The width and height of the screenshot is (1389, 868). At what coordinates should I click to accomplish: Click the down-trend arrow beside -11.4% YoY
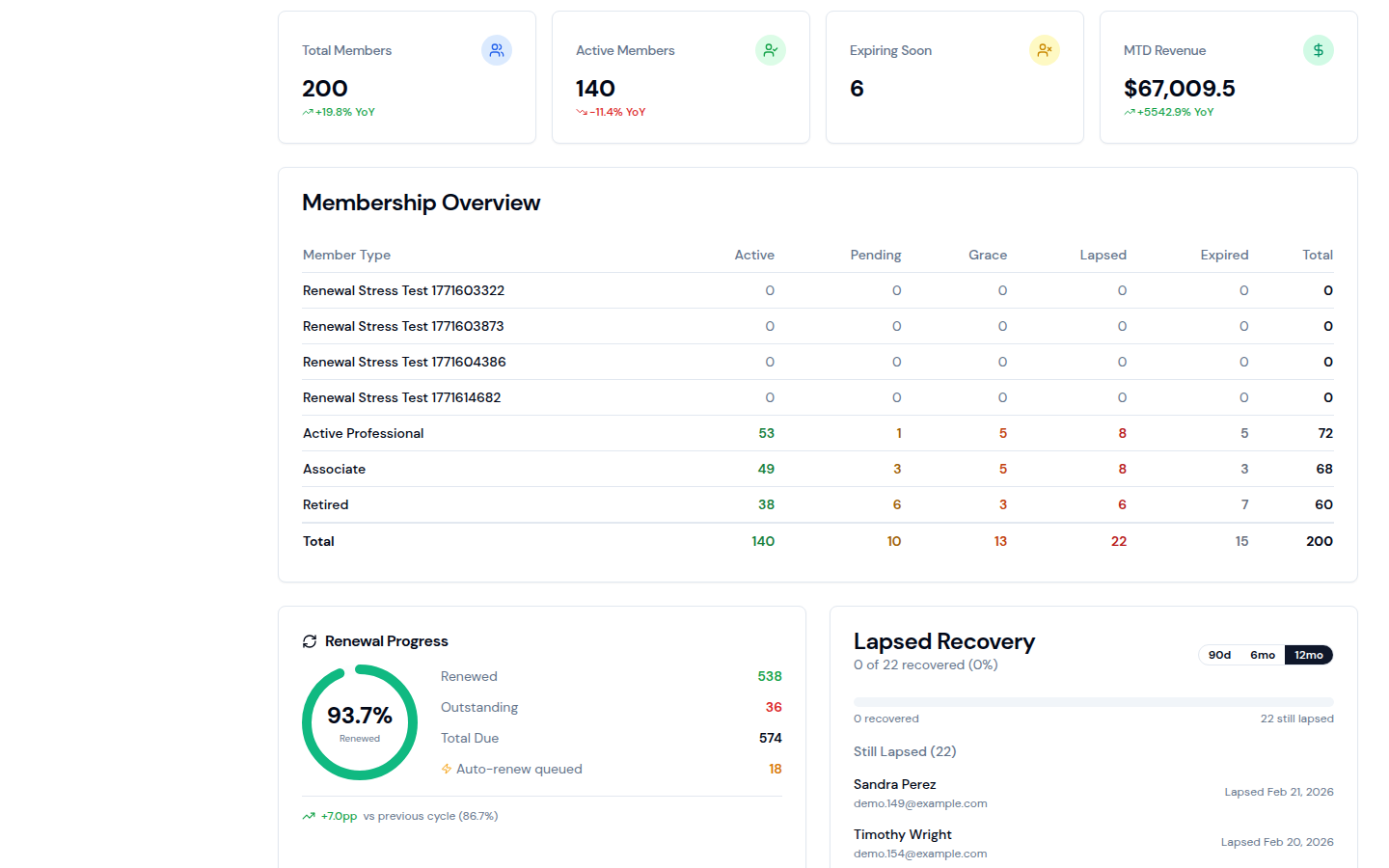tap(582, 112)
